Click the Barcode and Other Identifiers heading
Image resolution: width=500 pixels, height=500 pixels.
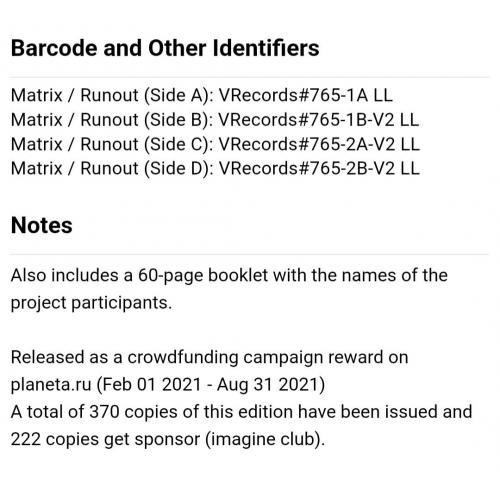[165, 48]
